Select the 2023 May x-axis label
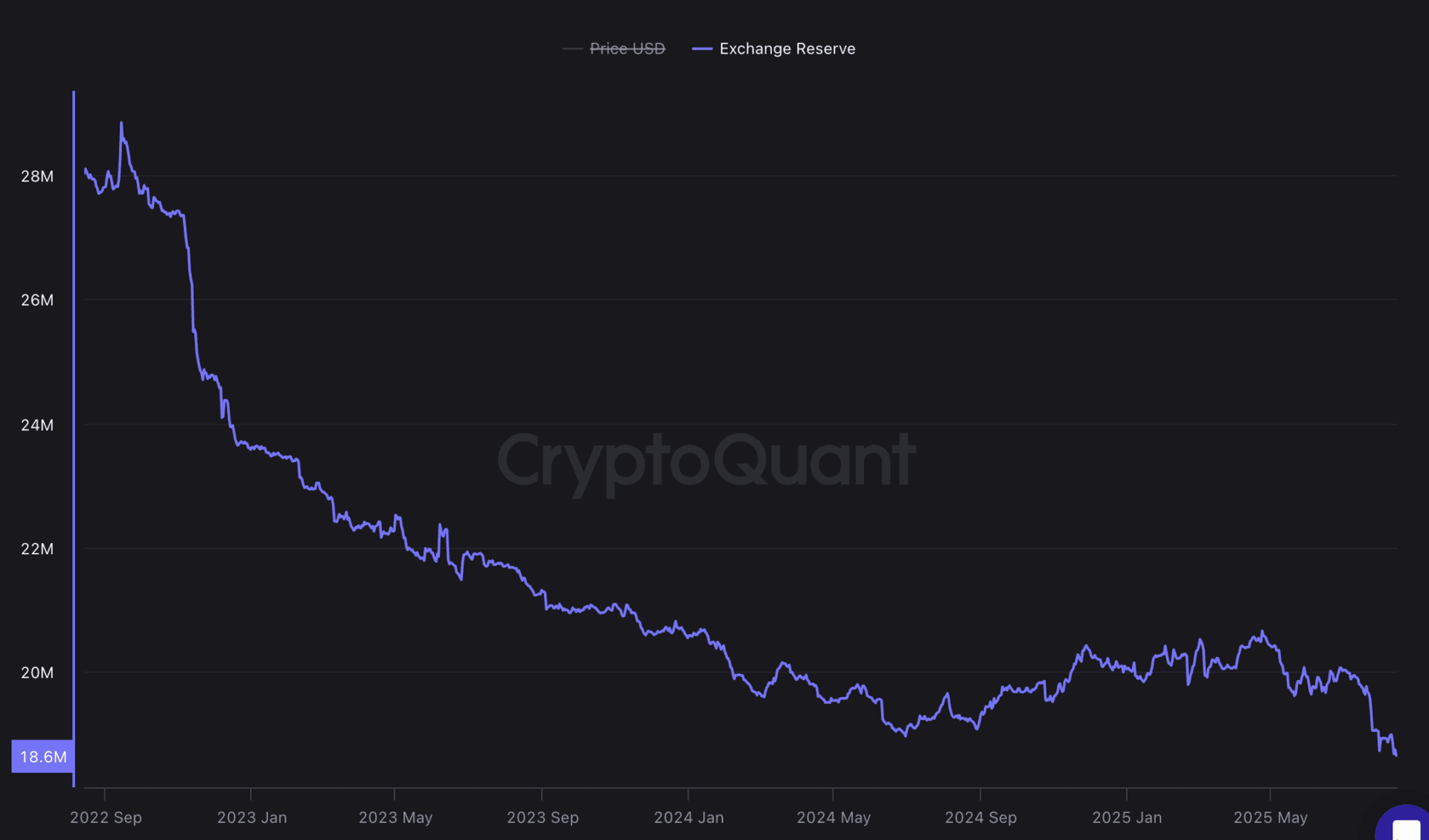The width and height of the screenshot is (1429, 840). [x=395, y=818]
